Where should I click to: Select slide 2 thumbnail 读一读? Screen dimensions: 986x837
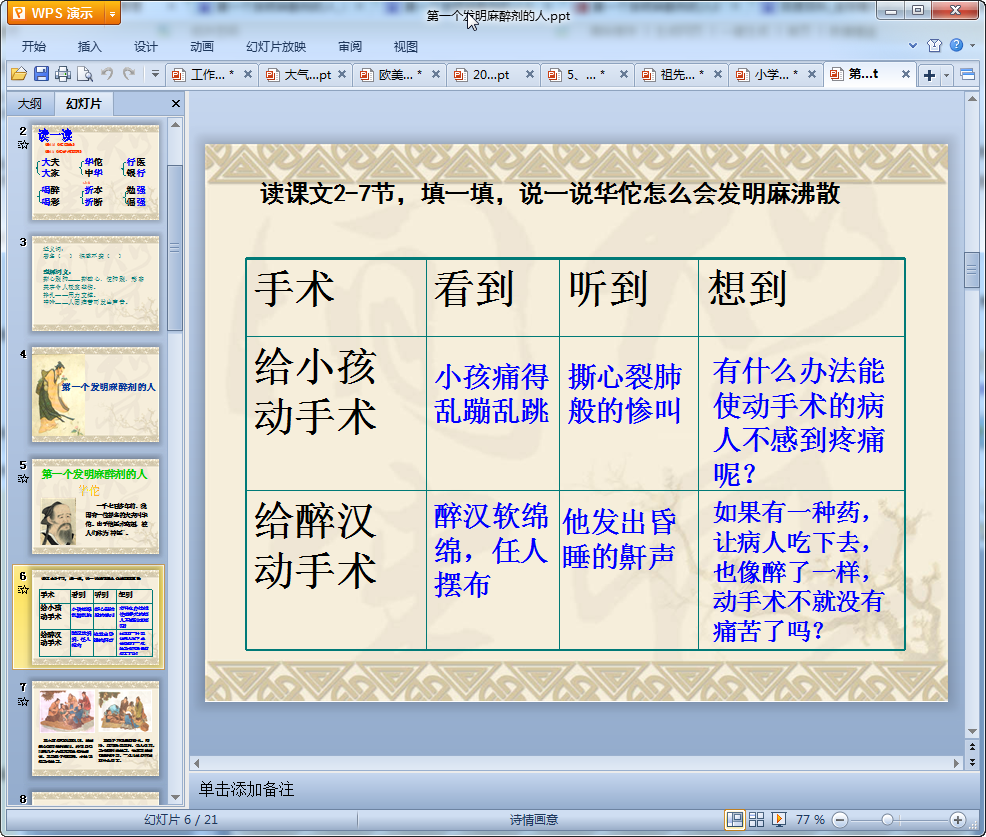(x=96, y=172)
